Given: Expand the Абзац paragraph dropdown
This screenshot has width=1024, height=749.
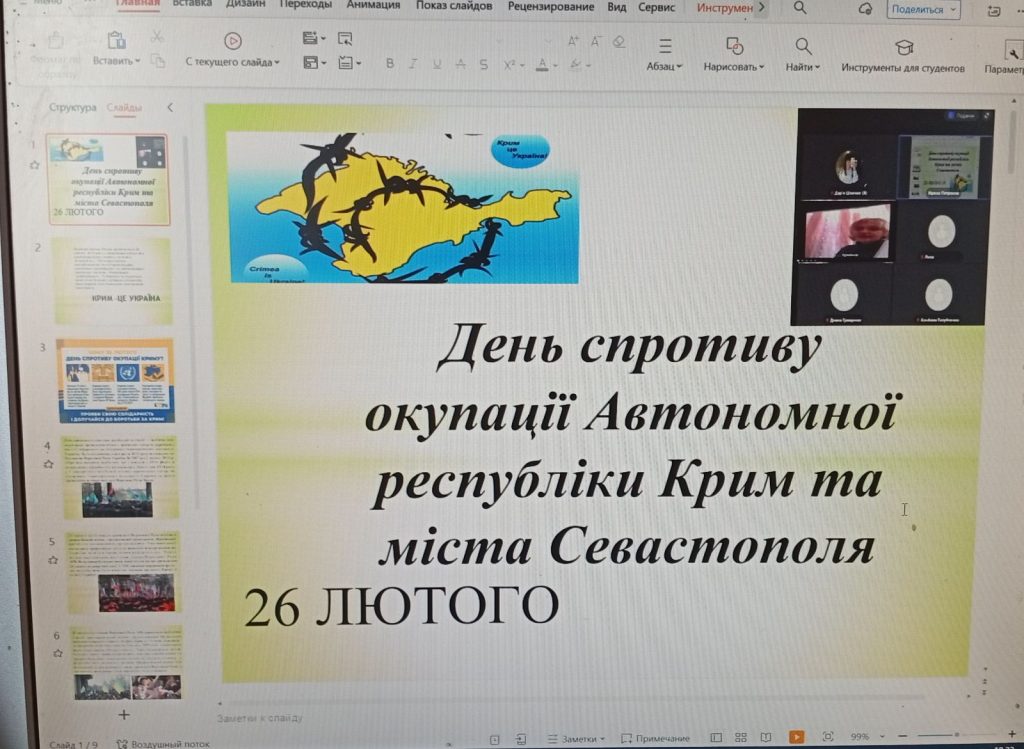Looking at the screenshot, I should [664, 67].
